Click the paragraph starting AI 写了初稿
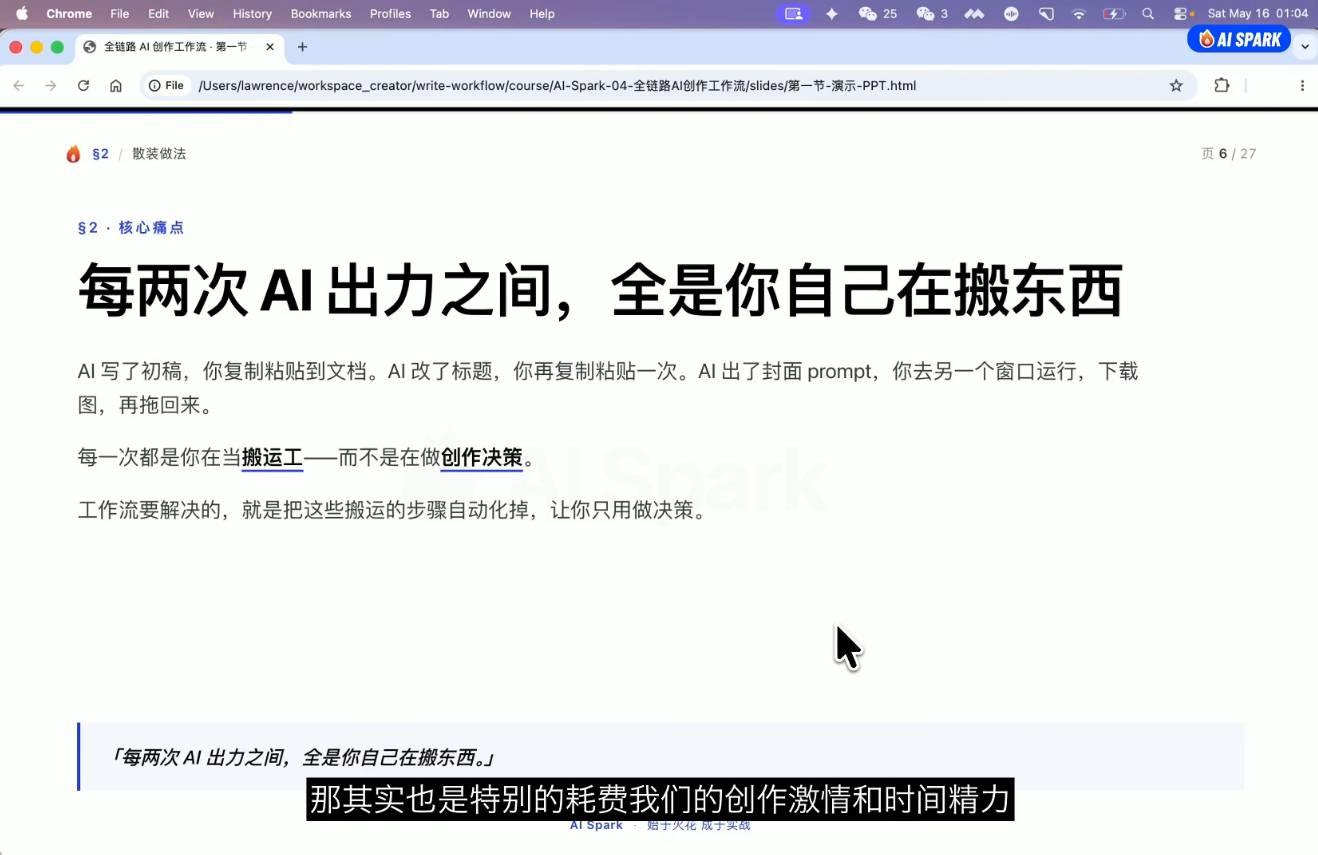1318x855 pixels. [608, 388]
